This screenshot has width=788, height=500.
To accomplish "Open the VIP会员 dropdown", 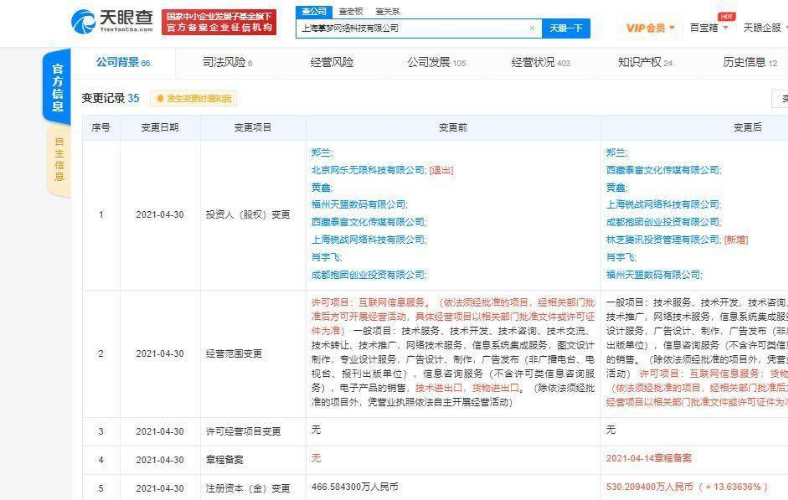I will click(650, 28).
